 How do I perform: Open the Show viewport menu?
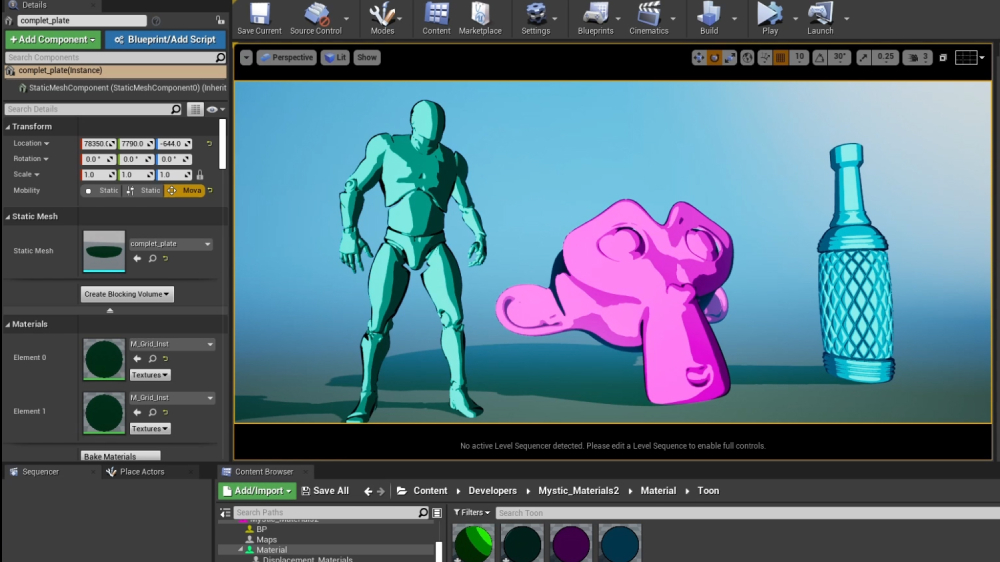(x=367, y=57)
